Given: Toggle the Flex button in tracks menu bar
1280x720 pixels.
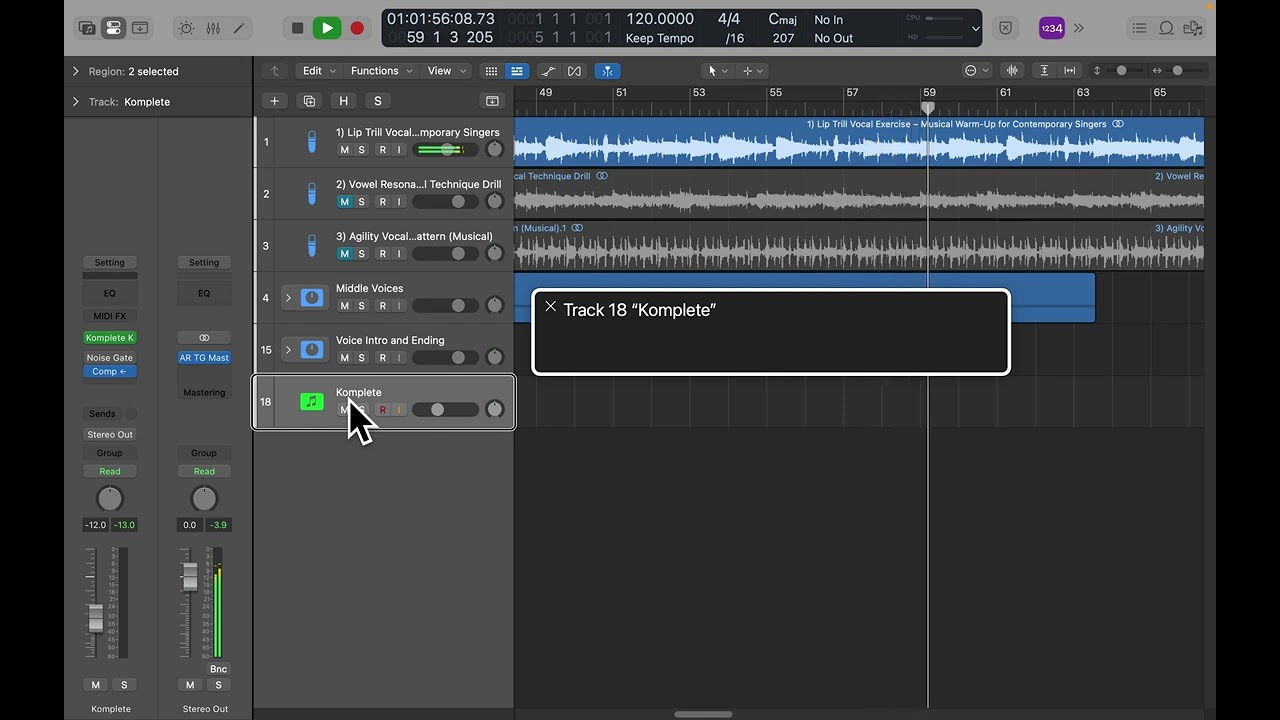Looking at the screenshot, I should coord(574,71).
